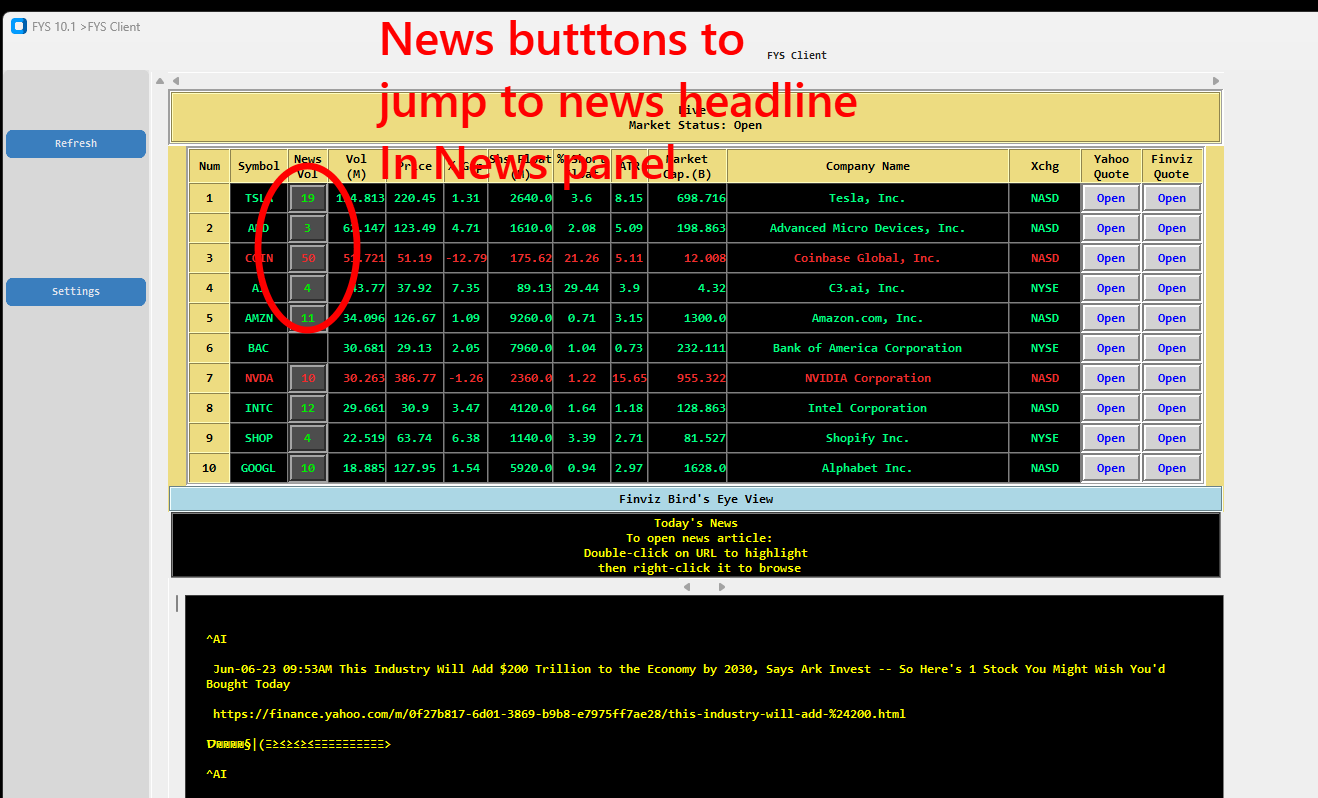Open Finviz Quote for Intel Corporation
This screenshot has height=798, width=1318.
pos(1172,408)
